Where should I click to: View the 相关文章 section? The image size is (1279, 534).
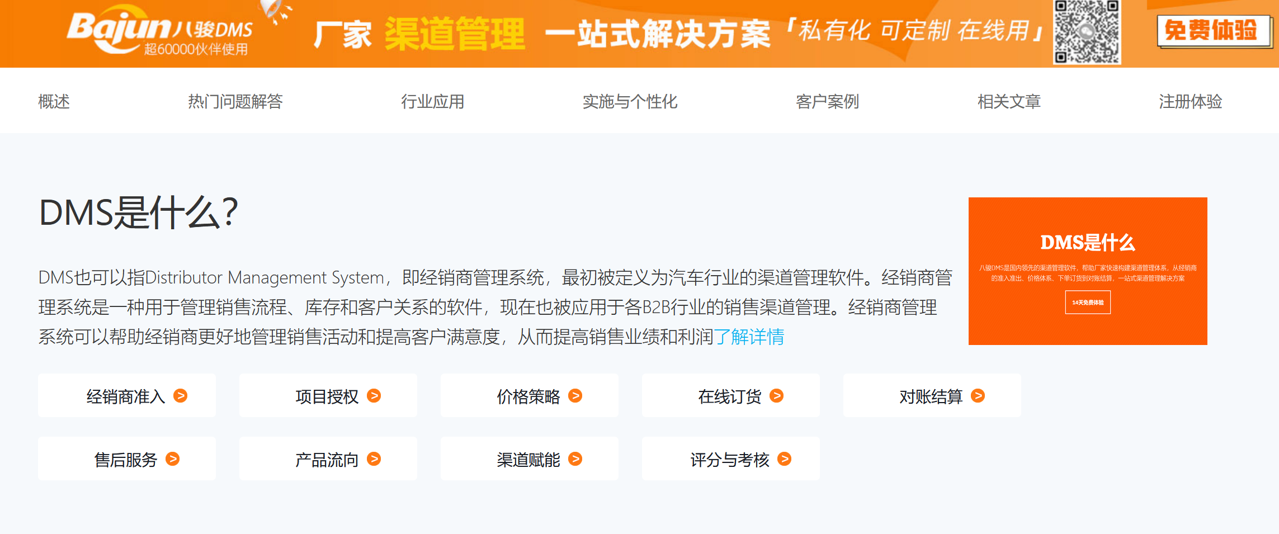[1009, 101]
